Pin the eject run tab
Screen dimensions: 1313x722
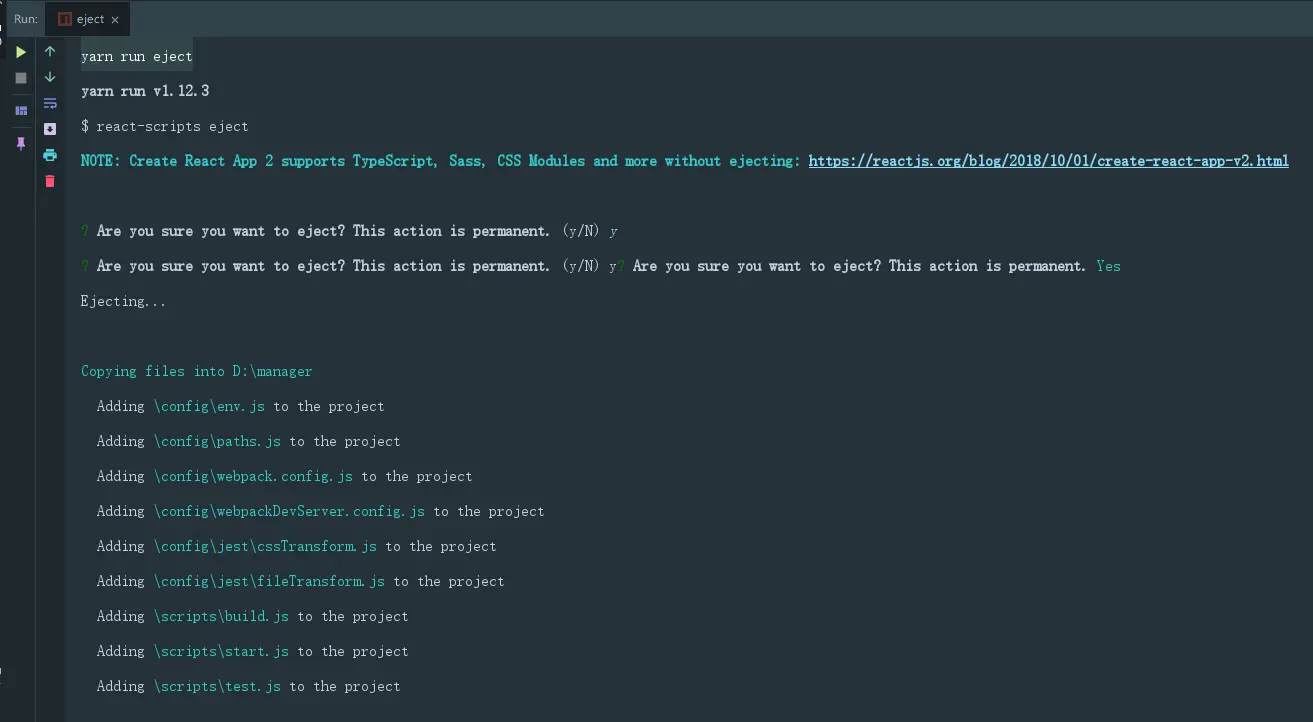coord(21,143)
